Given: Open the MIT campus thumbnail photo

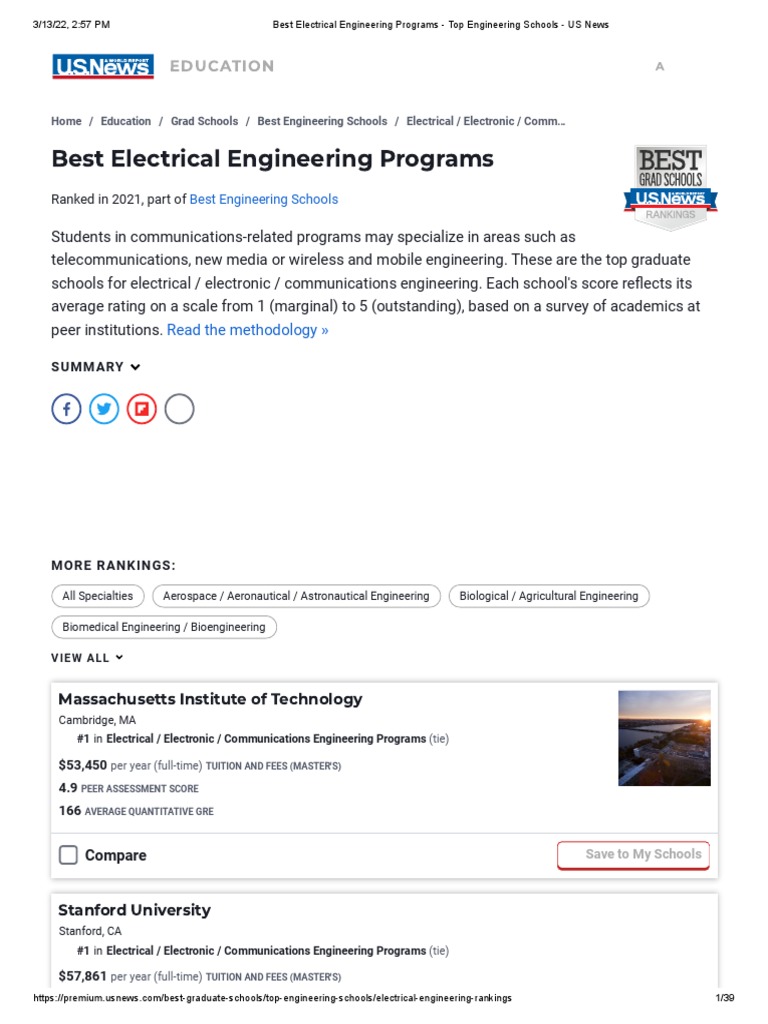Looking at the screenshot, I should [664, 738].
